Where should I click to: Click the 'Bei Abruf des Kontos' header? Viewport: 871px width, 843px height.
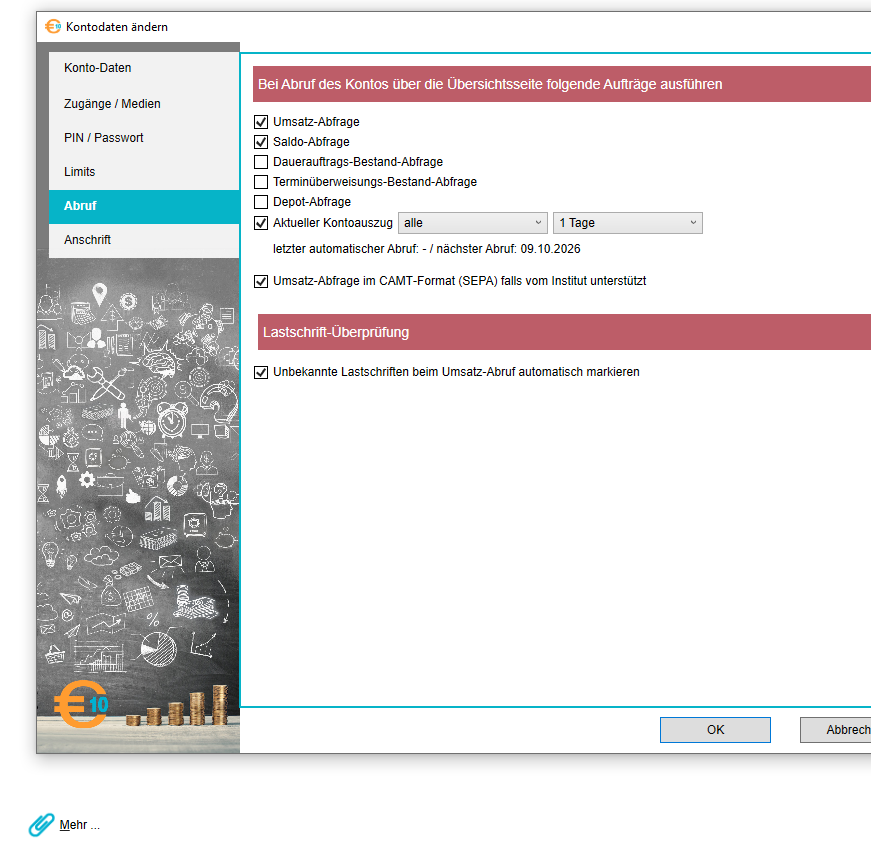coord(562,84)
